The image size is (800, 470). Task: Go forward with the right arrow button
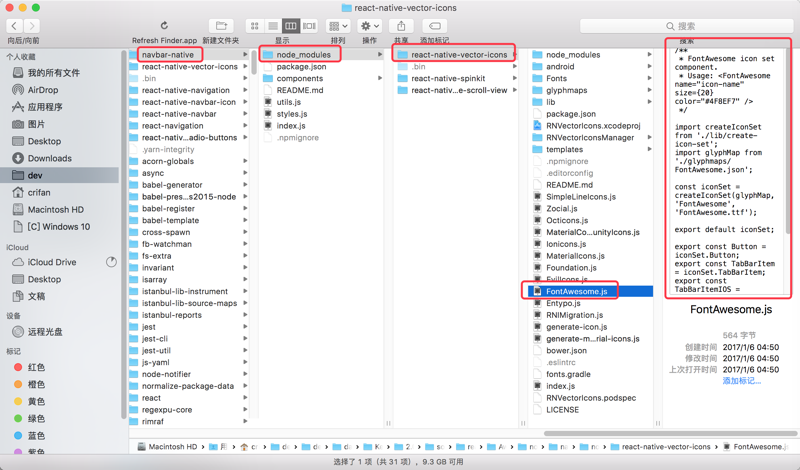coord(32,26)
